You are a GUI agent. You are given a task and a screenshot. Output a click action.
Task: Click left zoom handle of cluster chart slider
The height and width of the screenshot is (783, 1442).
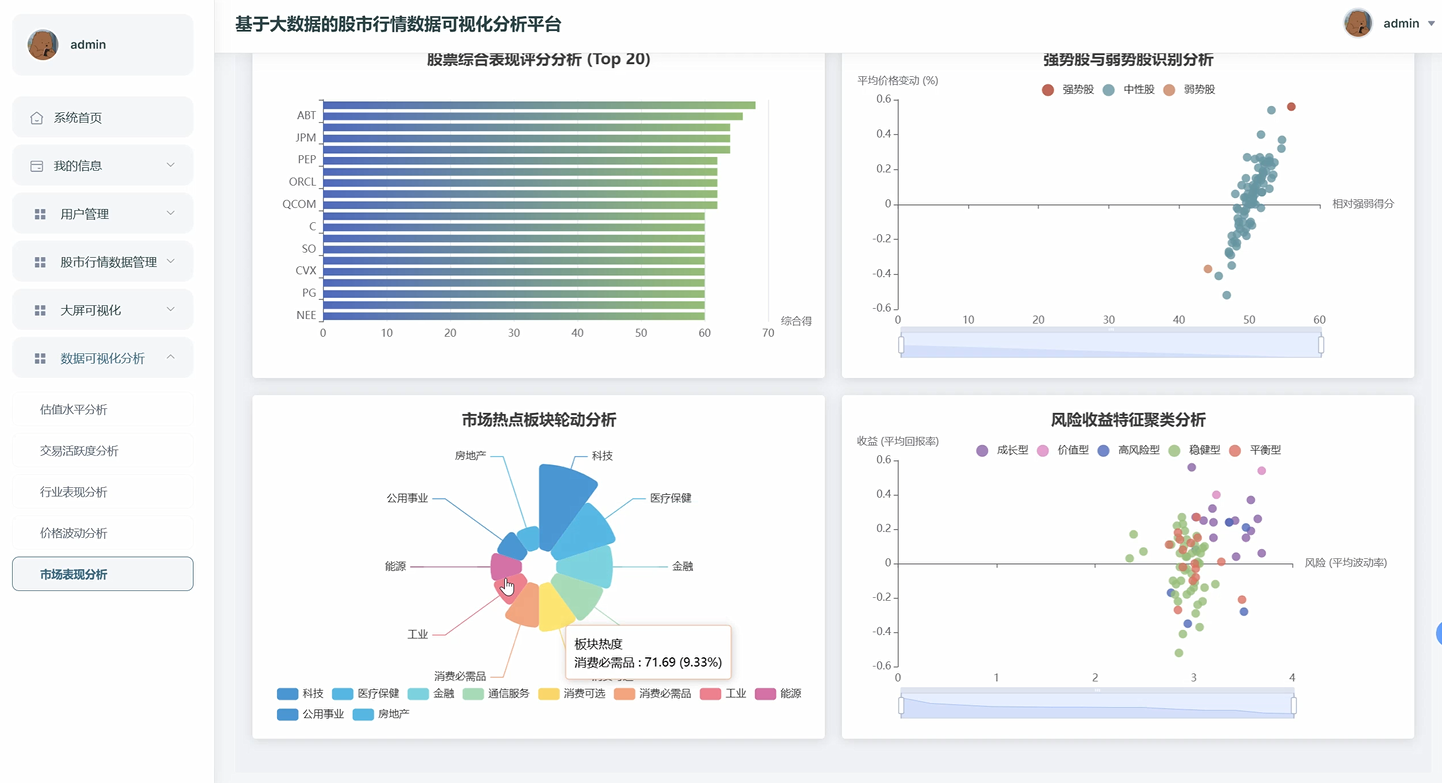[x=901, y=706]
